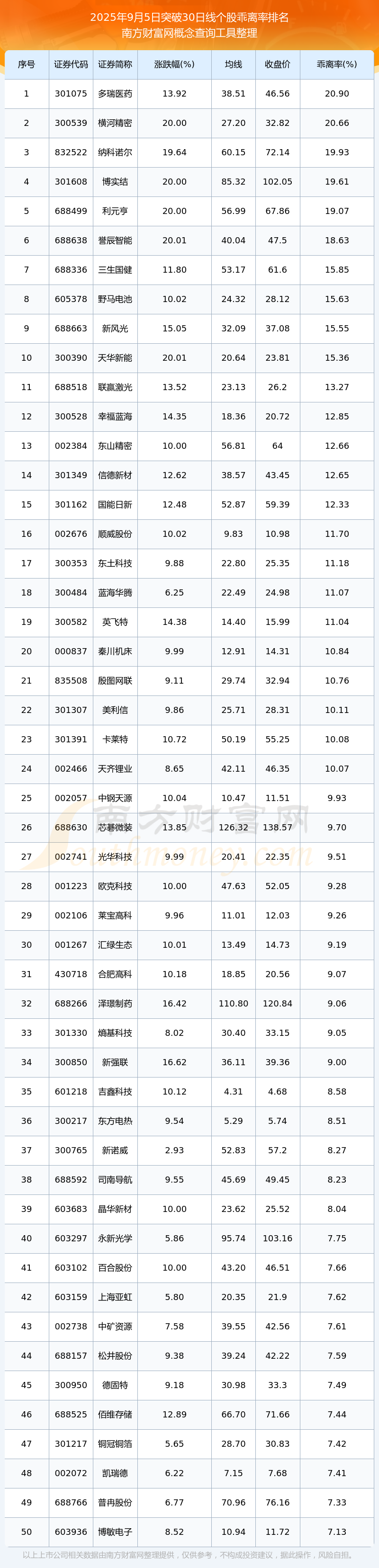This screenshot has width=379, height=1568.
Task: Select stock name 蓝海华腾
Action: click(x=115, y=593)
